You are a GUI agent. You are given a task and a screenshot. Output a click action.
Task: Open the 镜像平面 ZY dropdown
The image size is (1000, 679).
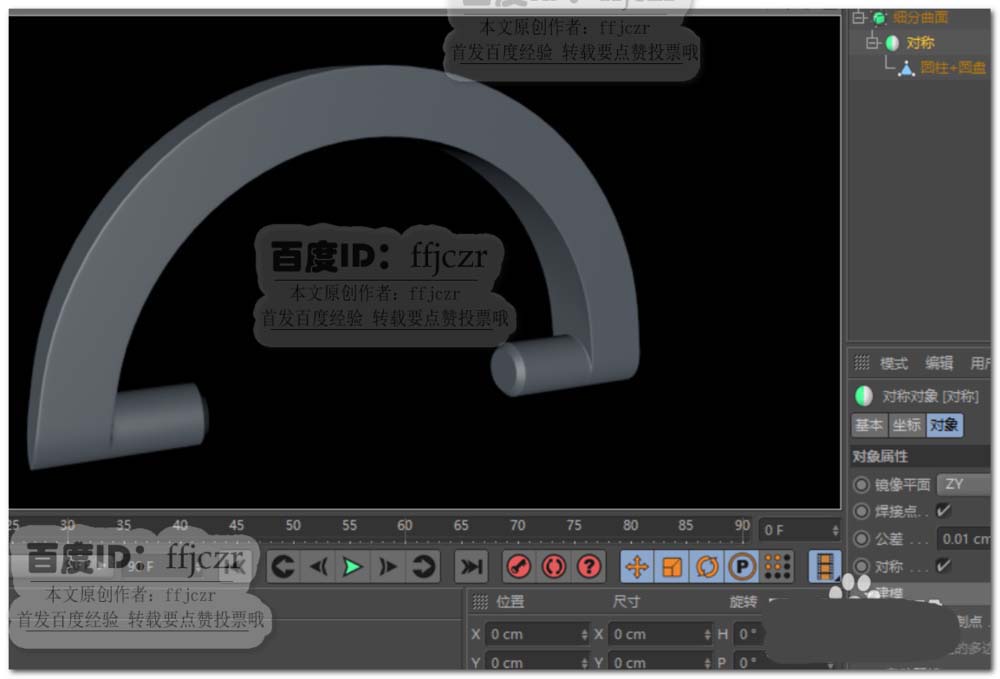[x=964, y=485]
